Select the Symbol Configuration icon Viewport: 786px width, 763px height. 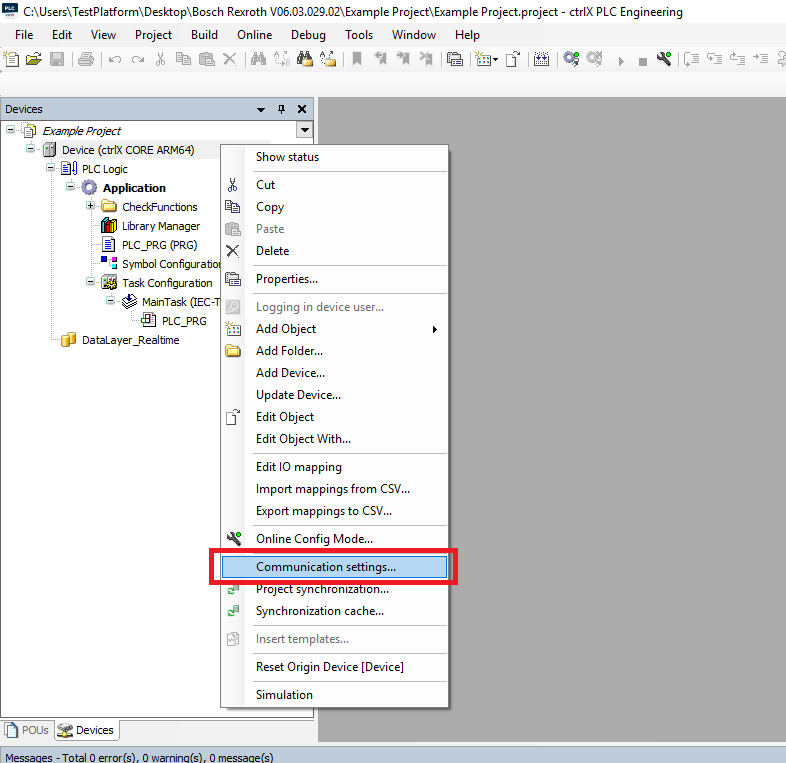click(x=110, y=264)
